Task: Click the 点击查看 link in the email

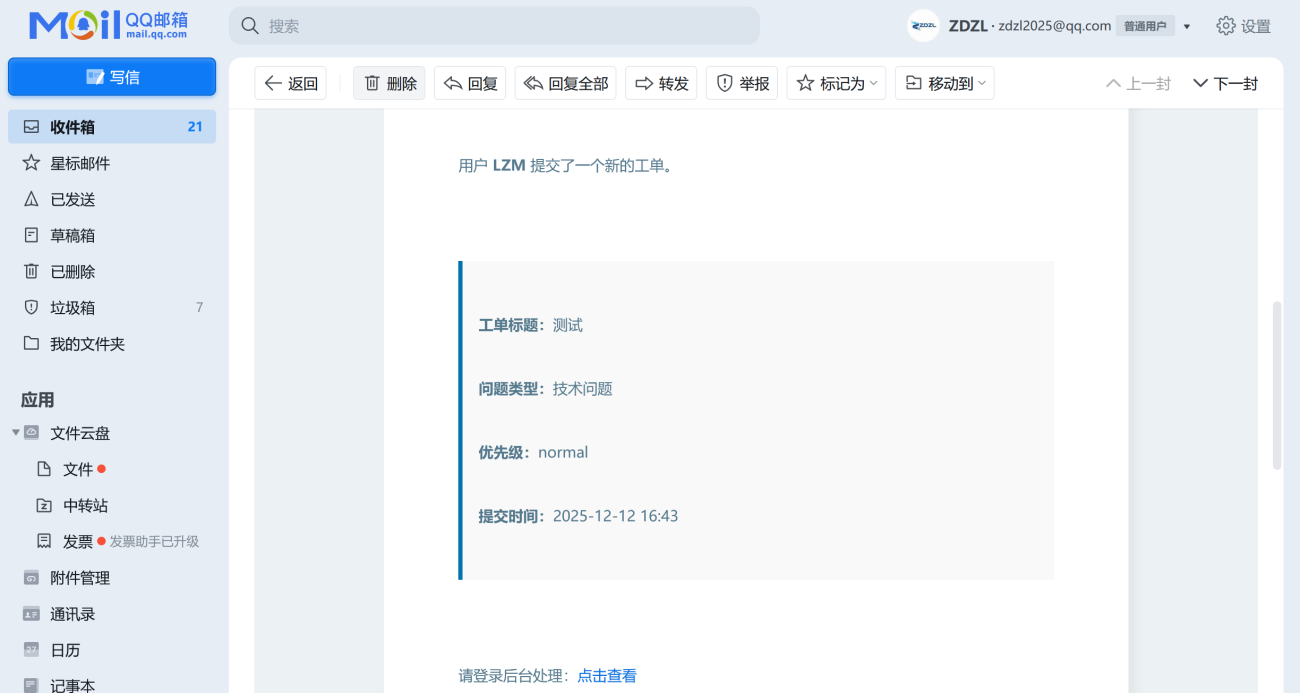Action: (606, 675)
